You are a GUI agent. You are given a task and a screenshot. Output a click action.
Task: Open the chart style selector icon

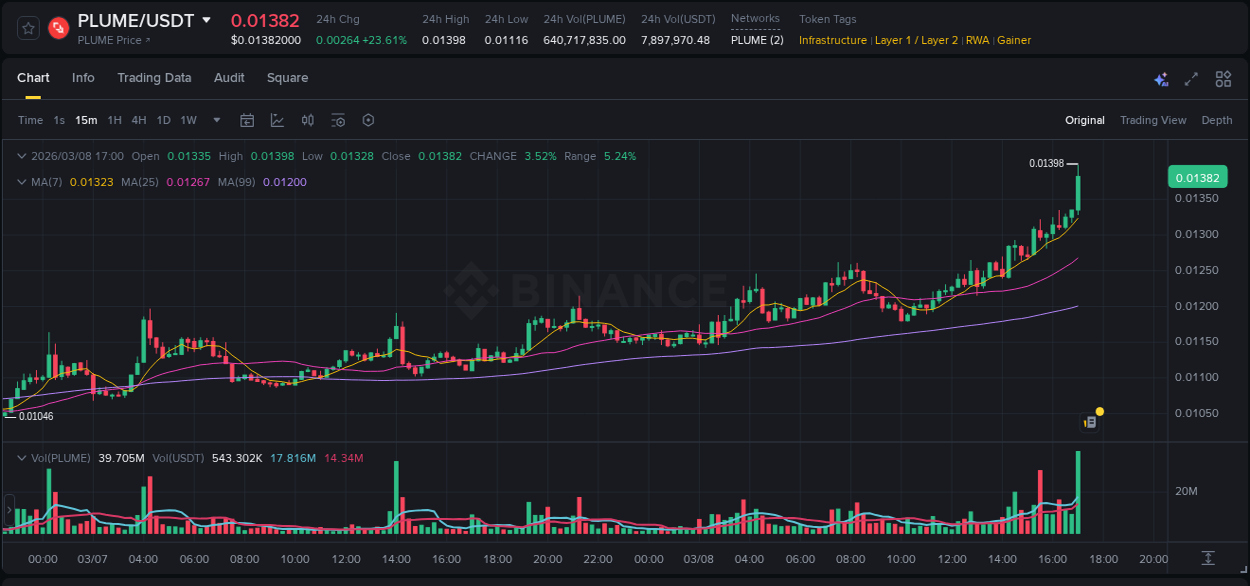[275, 120]
